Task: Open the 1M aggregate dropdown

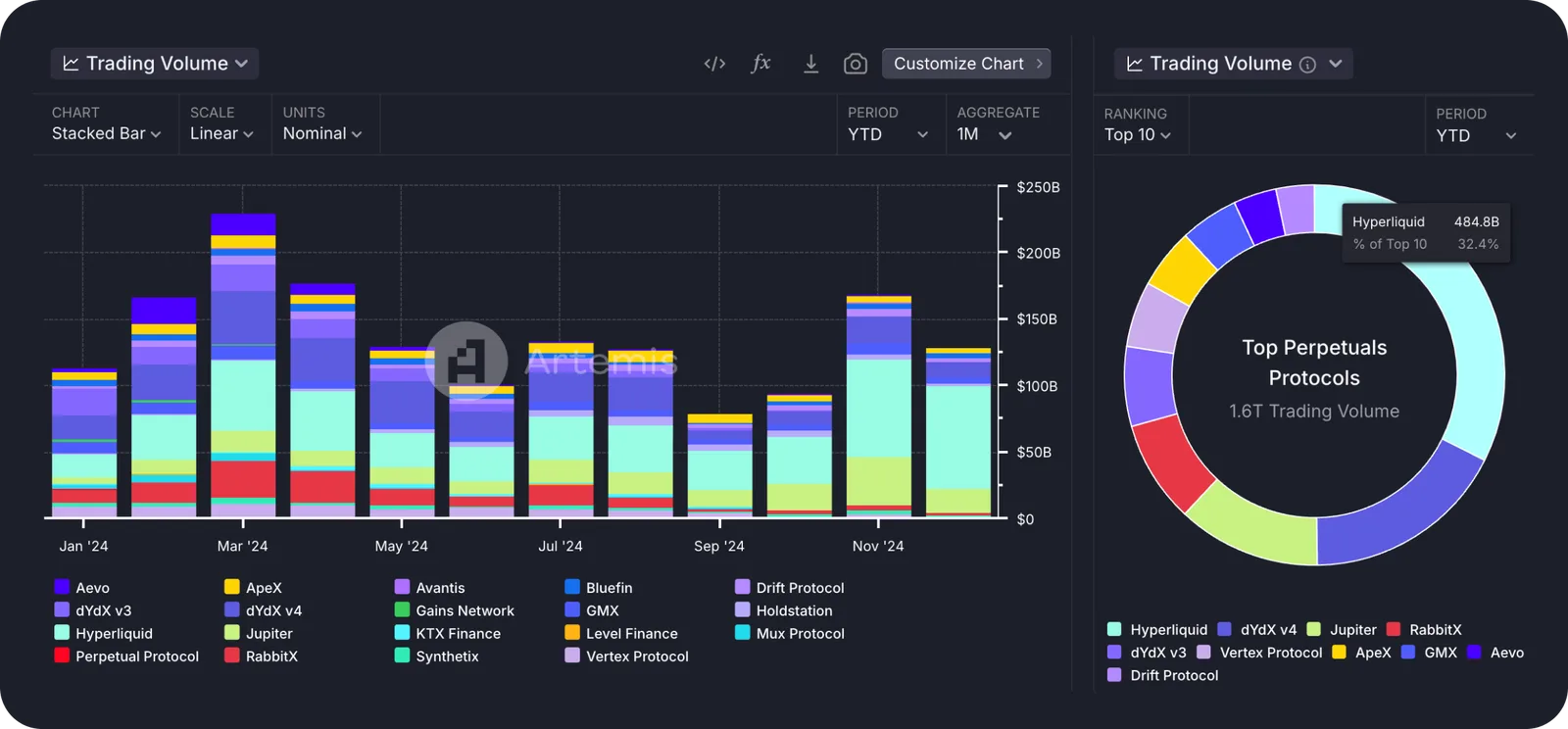Action: 984,135
